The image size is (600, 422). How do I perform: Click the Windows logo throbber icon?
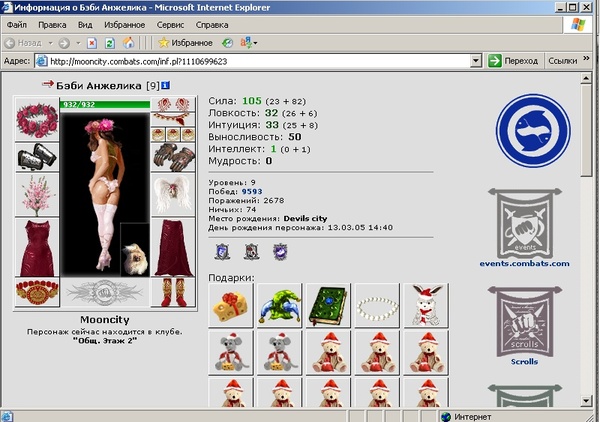[578, 24]
